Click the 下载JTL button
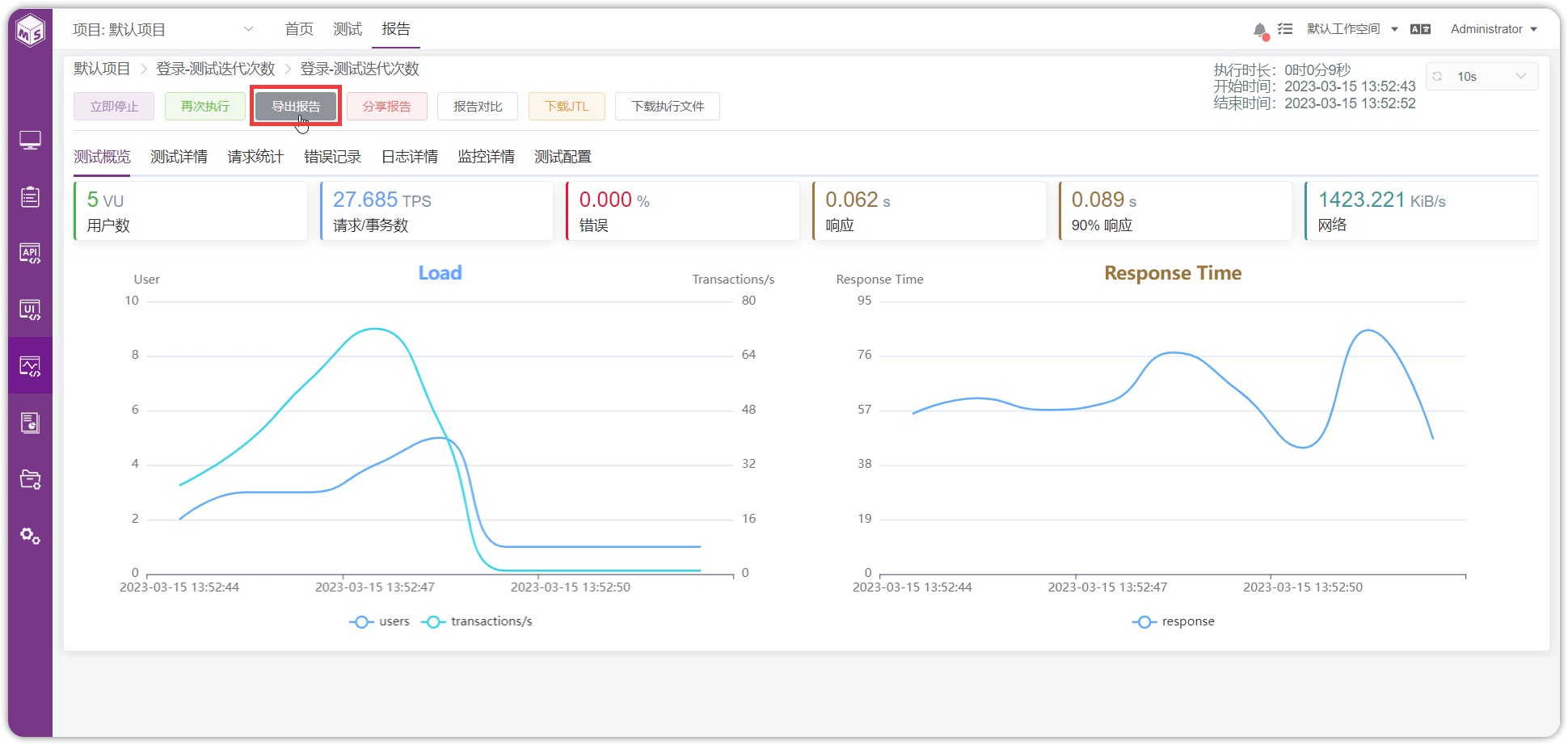Screen dimensions: 1568x745 tap(567, 106)
